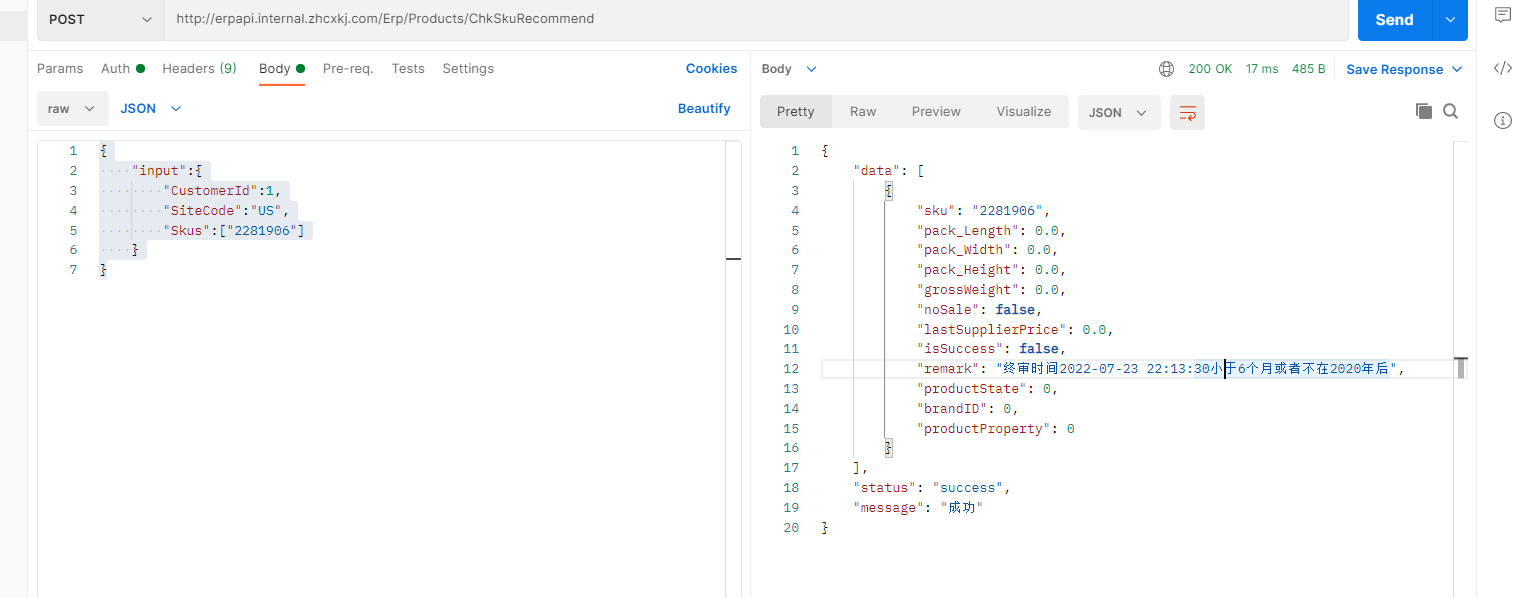Click the "status": "success" response line
Screen dimensions: 1530x598
[x=932, y=488]
